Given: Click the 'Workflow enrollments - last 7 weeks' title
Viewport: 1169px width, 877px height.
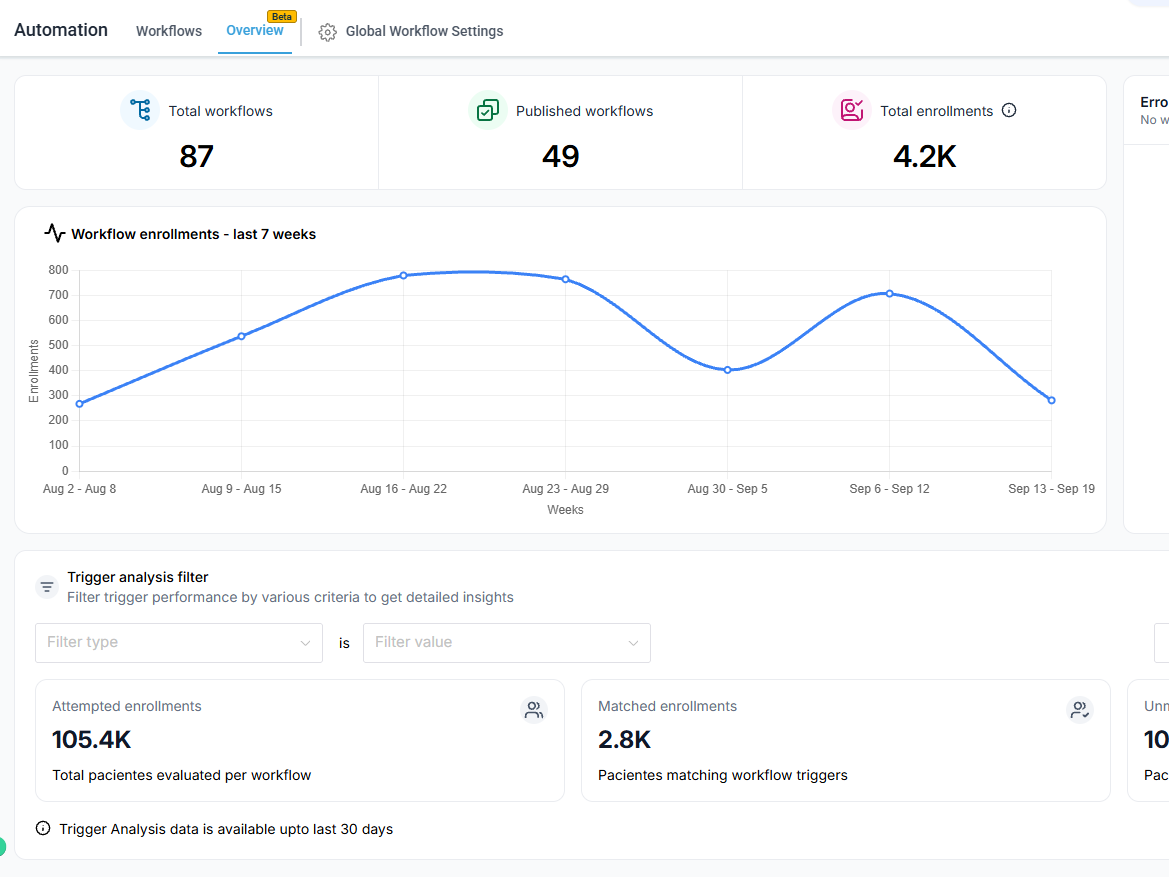Looking at the screenshot, I should pos(194,234).
